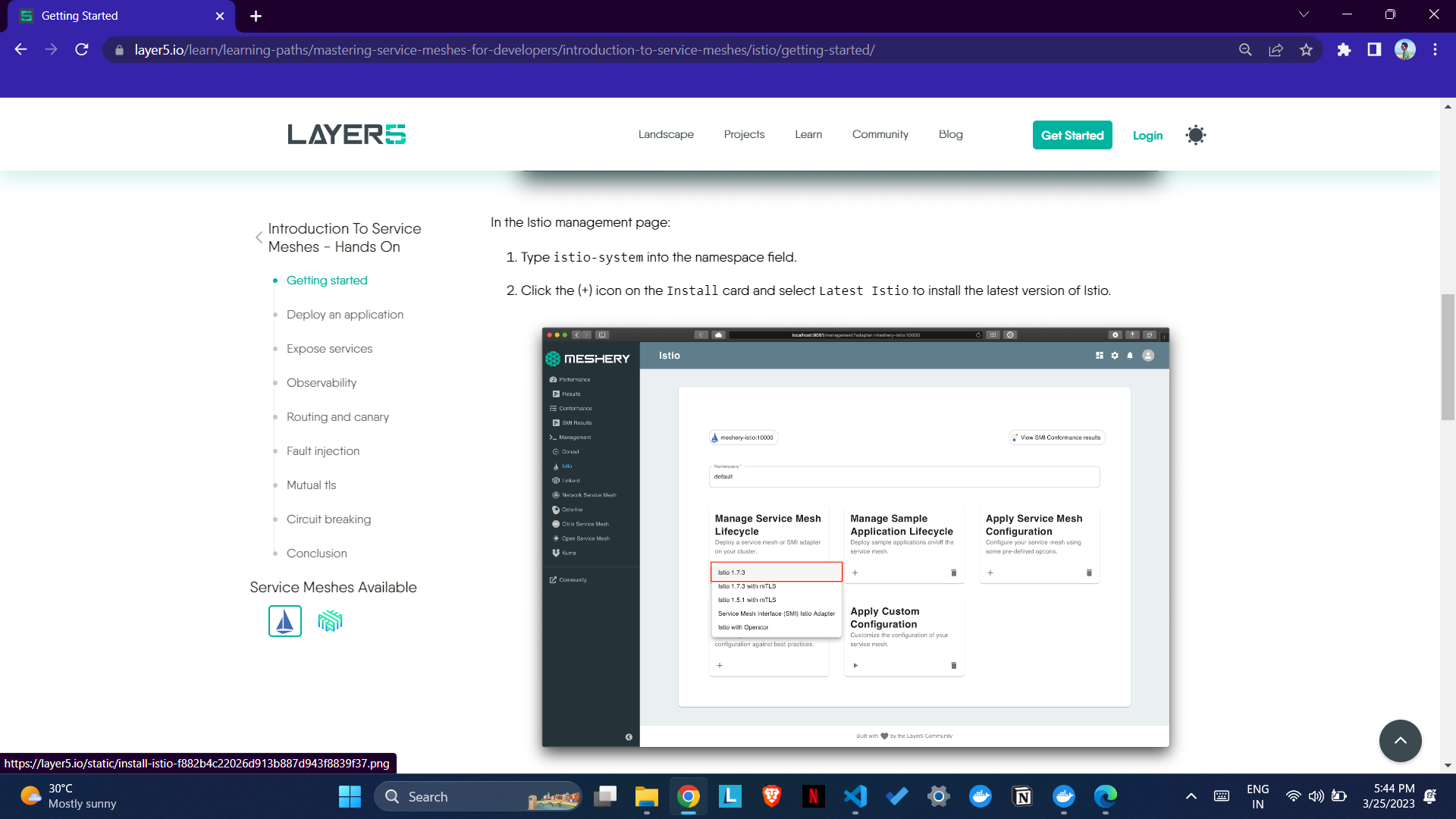
Task: Click the Istio sailboat icon under Service Meshes Available
Action: pos(284,620)
